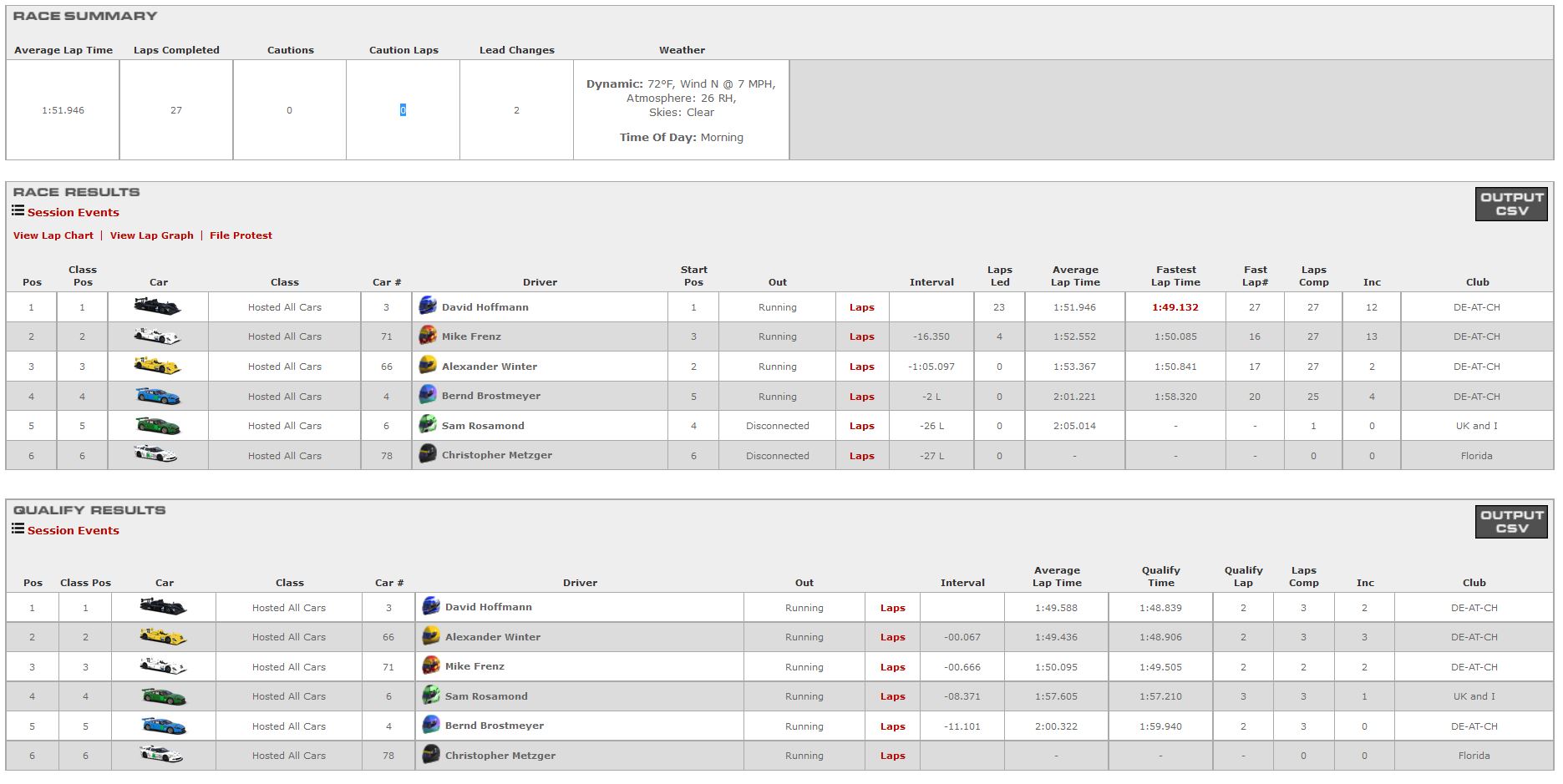Click the highlighted Caution Laps value
This screenshot has height=784, width=1563.
point(403,110)
